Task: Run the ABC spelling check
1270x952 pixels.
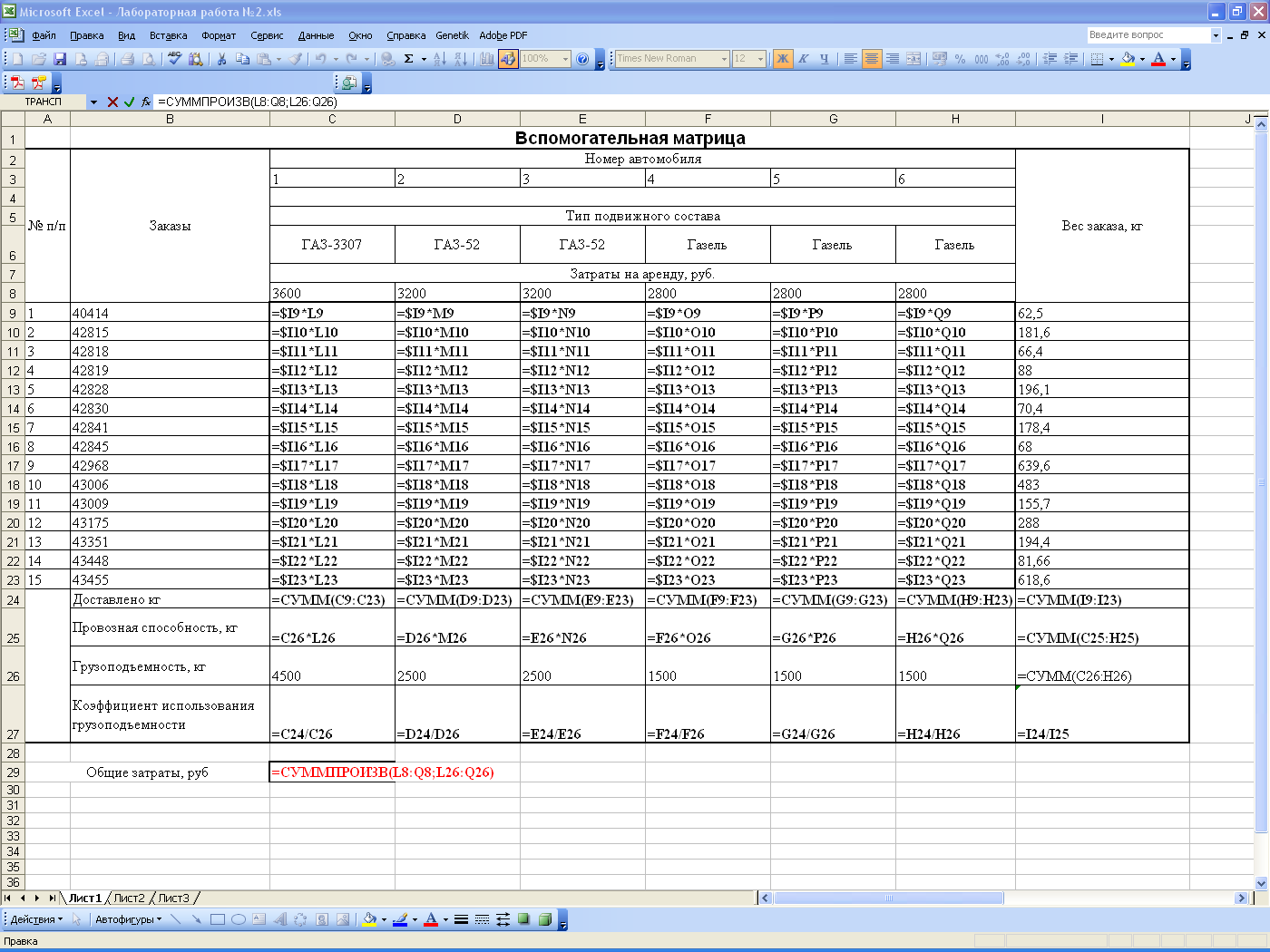Action: coord(175,59)
